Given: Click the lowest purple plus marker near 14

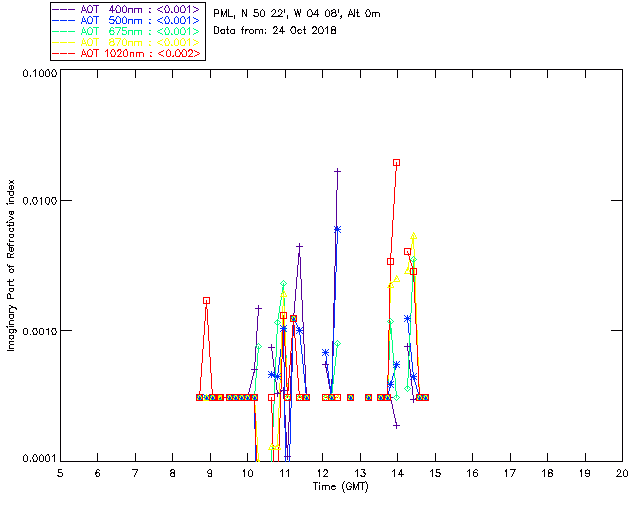Looking at the screenshot, I should [396, 426].
